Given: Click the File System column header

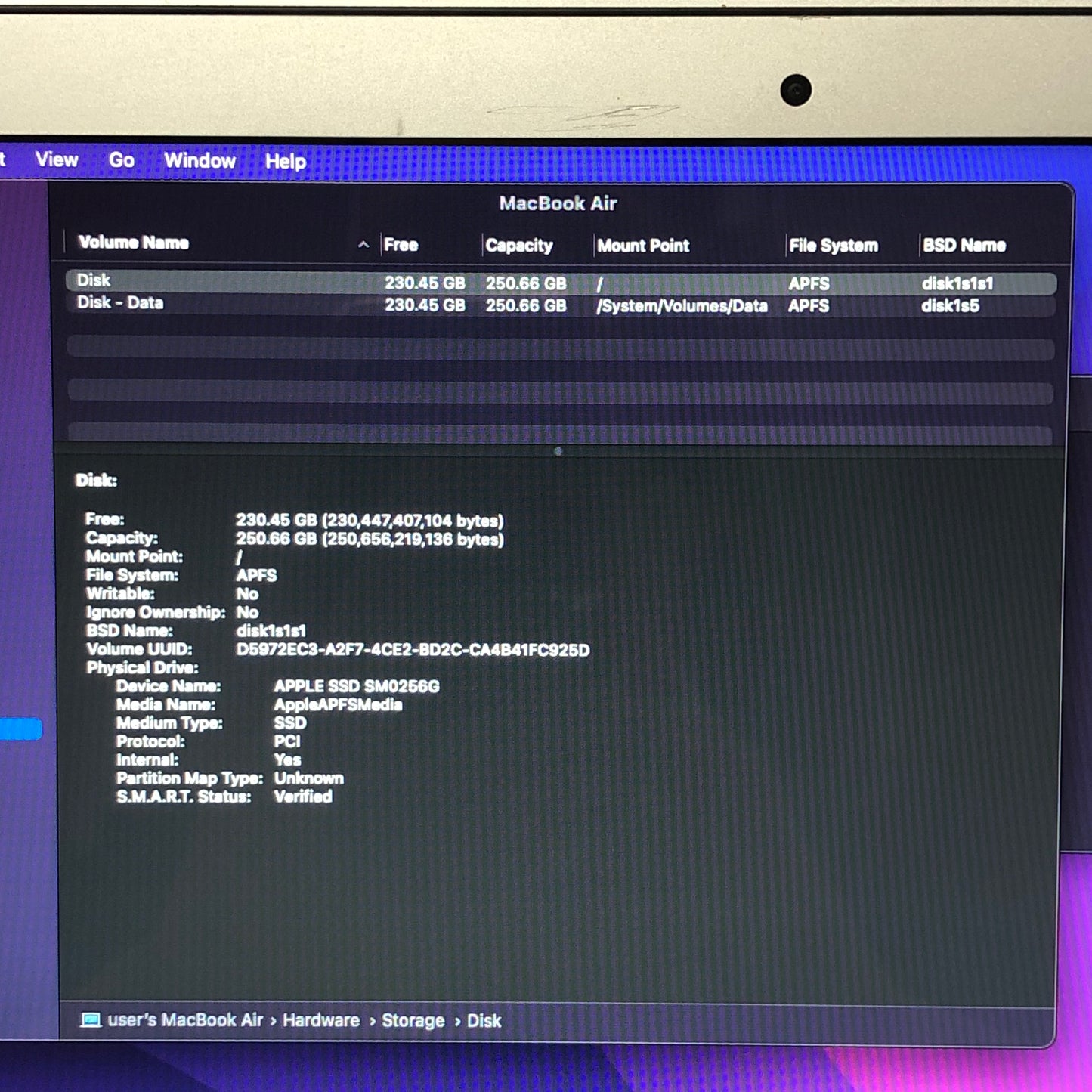Looking at the screenshot, I should click(834, 246).
